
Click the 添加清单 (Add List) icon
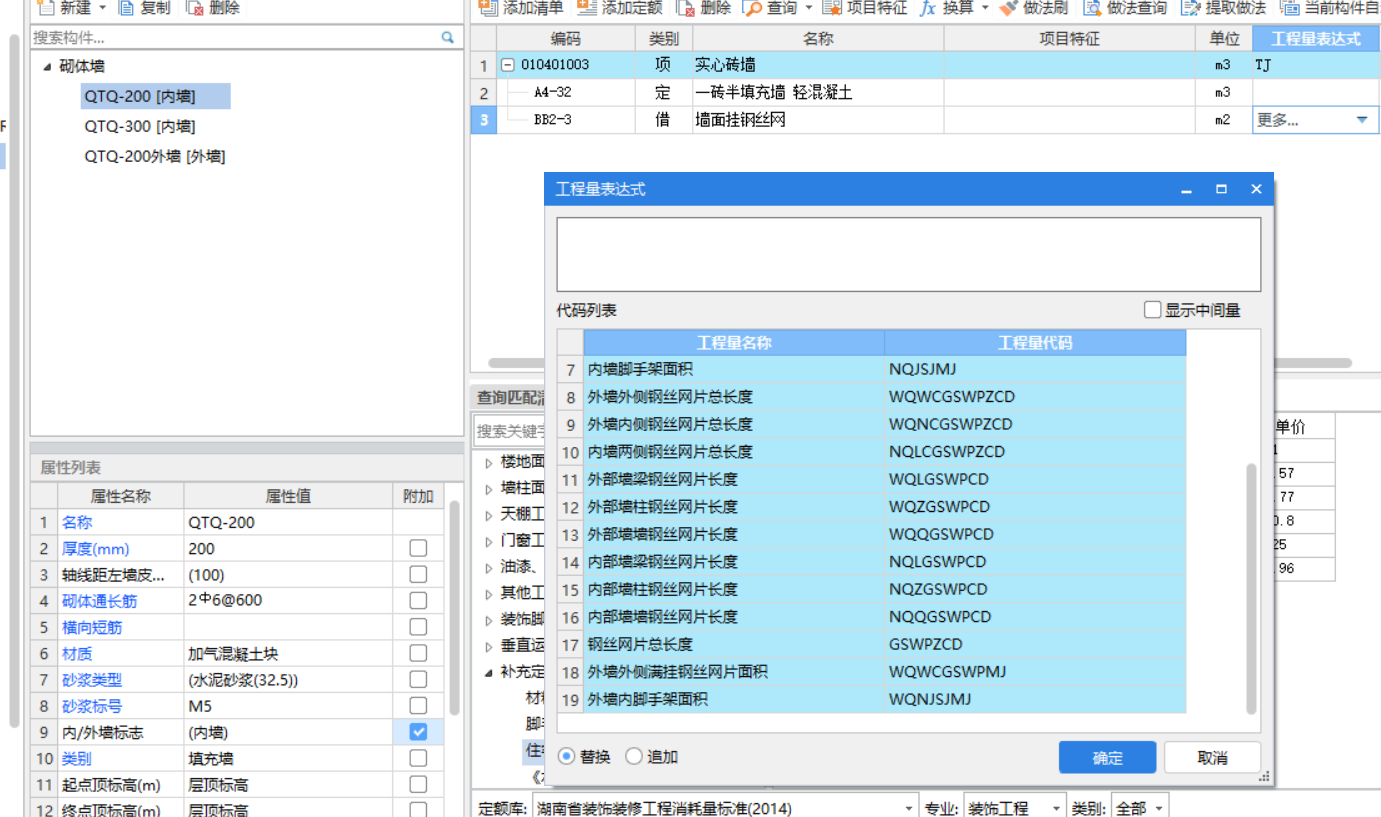tap(488, 8)
